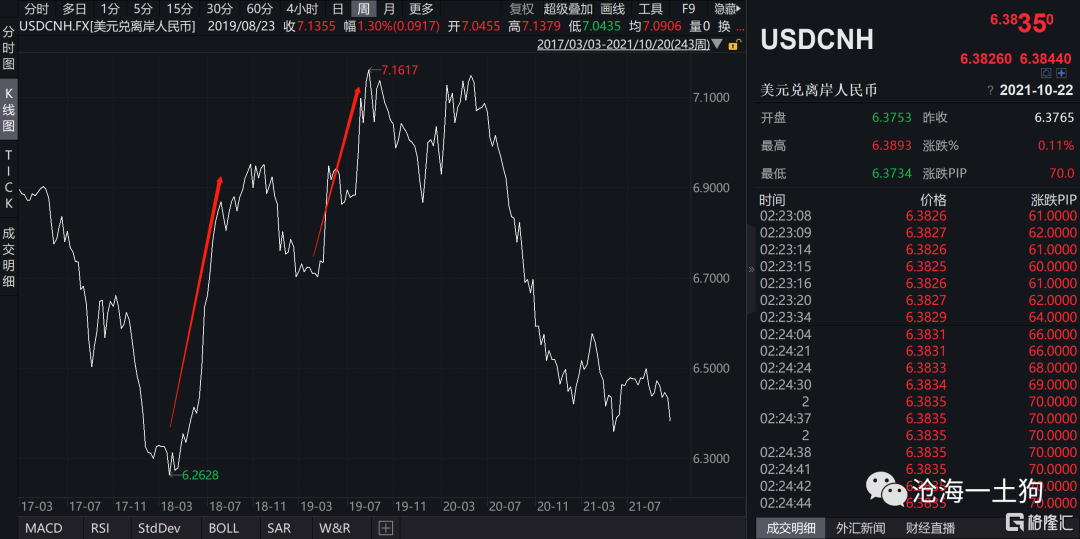Add indicator with plus box icon

385,528
